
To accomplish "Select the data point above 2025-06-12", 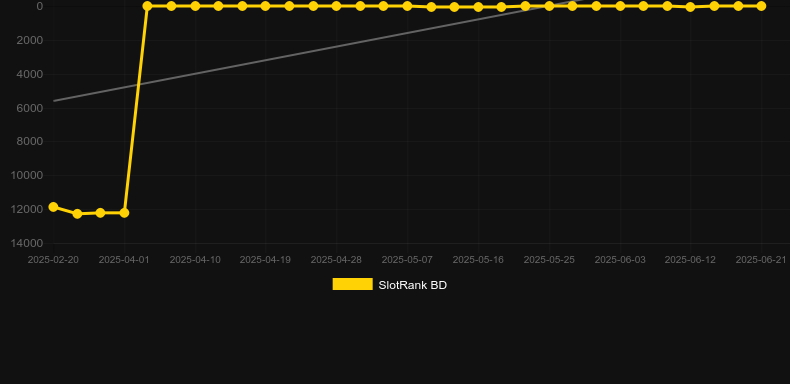I will [x=690, y=7].
